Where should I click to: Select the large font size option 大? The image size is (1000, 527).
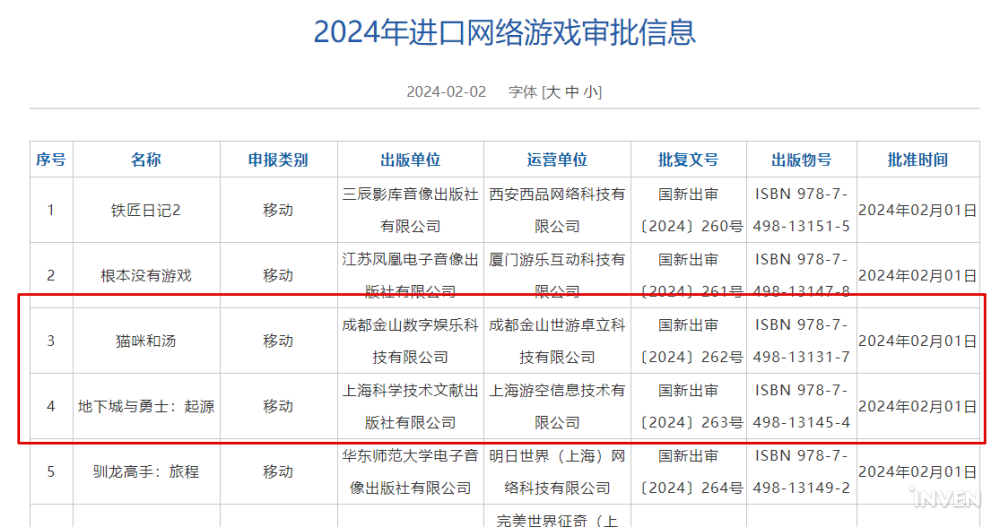(554, 92)
